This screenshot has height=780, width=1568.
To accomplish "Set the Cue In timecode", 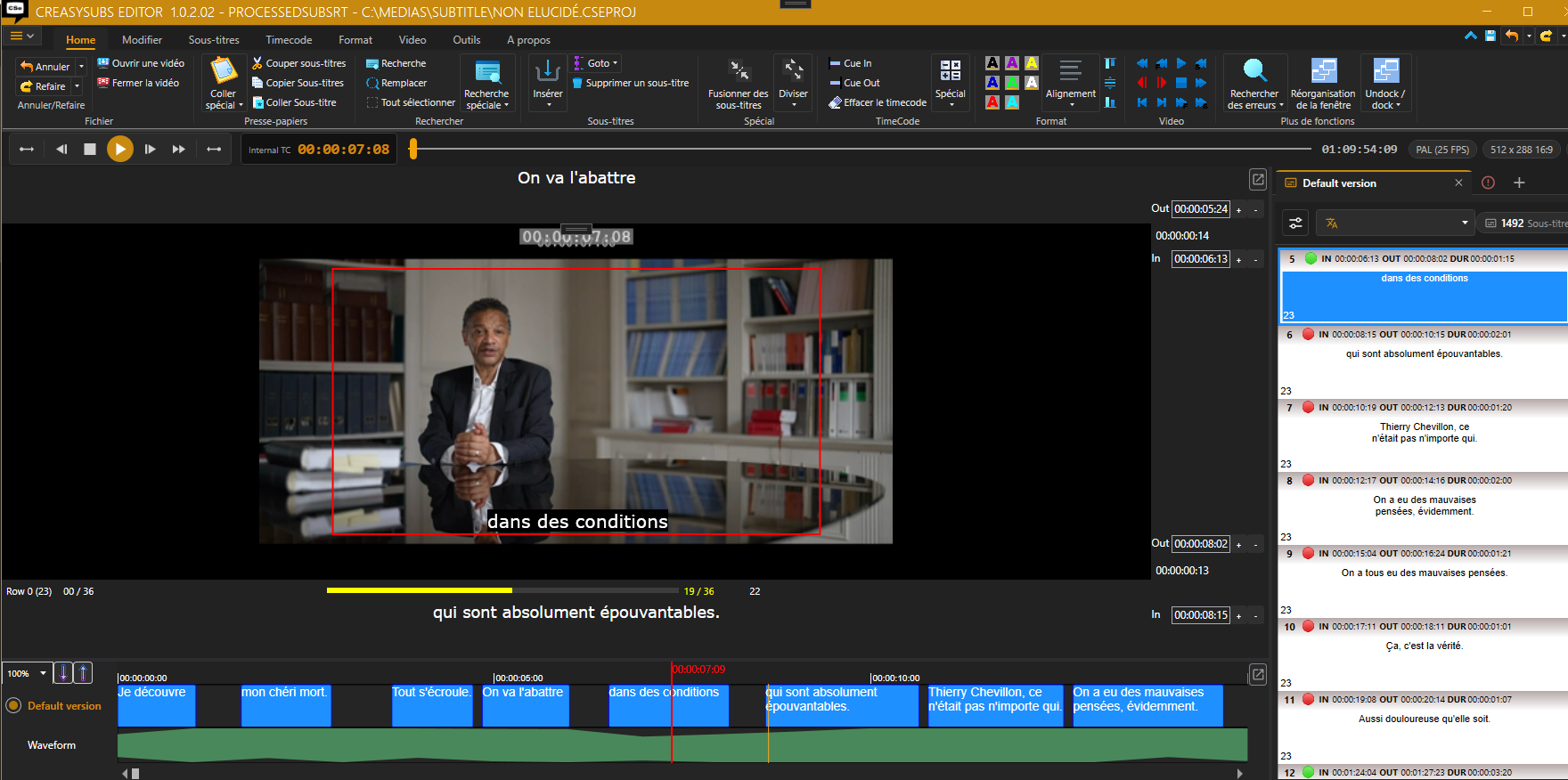I will point(850,63).
